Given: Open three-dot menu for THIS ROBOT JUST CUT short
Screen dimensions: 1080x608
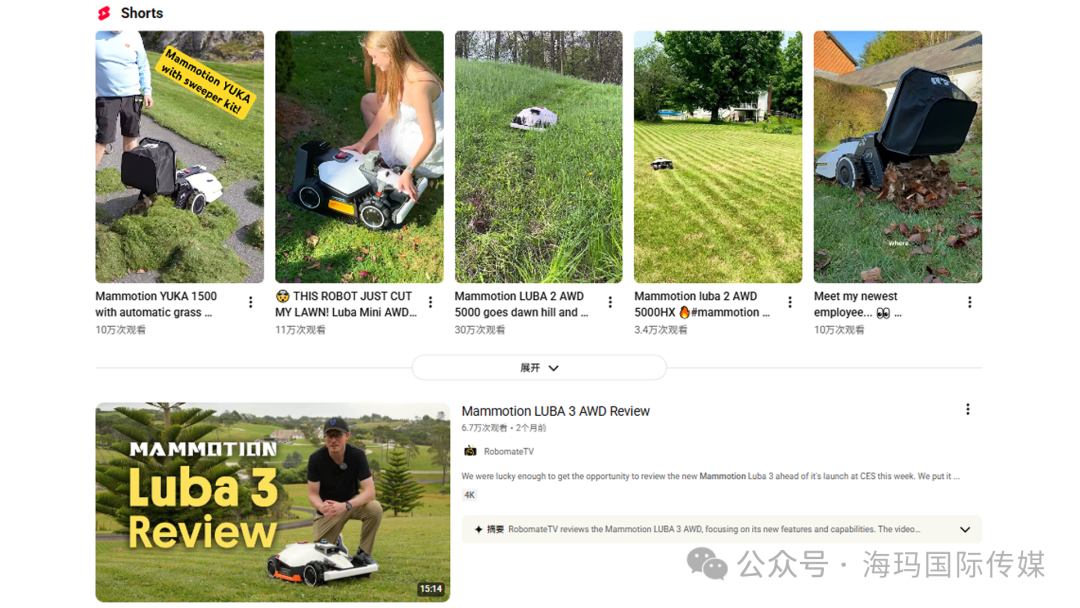Looking at the screenshot, I should pyautogui.click(x=430, y=302).
